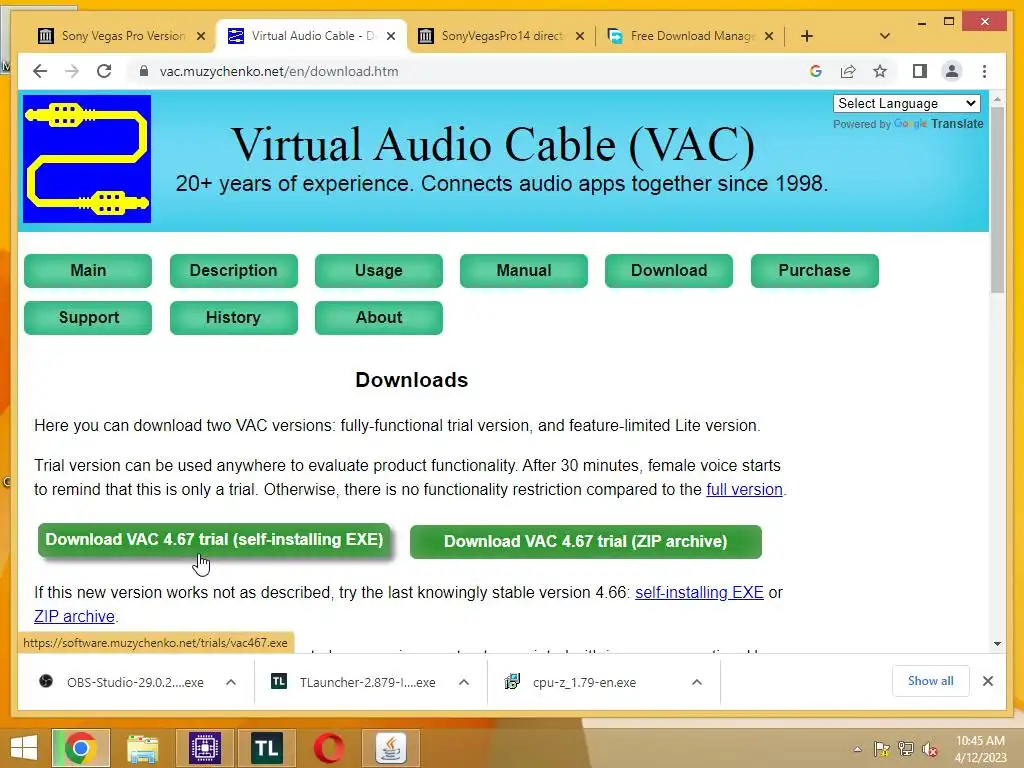
Task: Close the Virtual Audio Cable tab
Action: (x=391, y=36)
